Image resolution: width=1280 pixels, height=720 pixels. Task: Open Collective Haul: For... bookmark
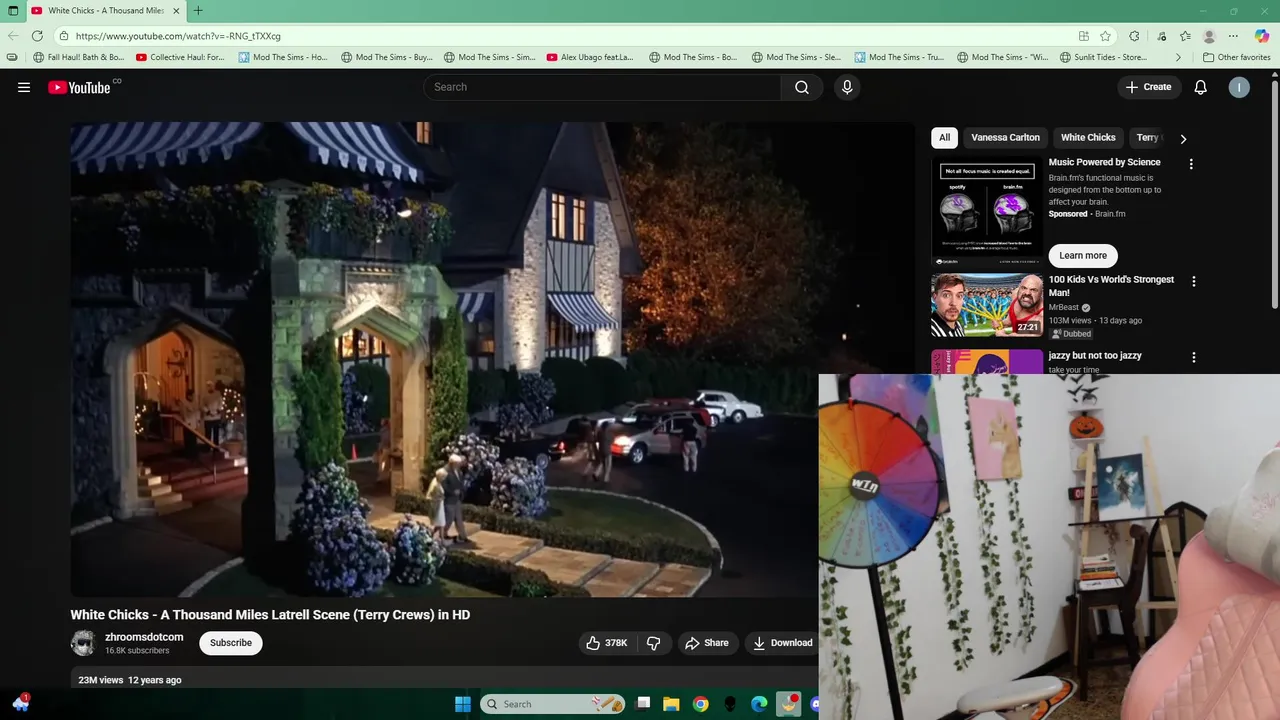coord(181,58)
